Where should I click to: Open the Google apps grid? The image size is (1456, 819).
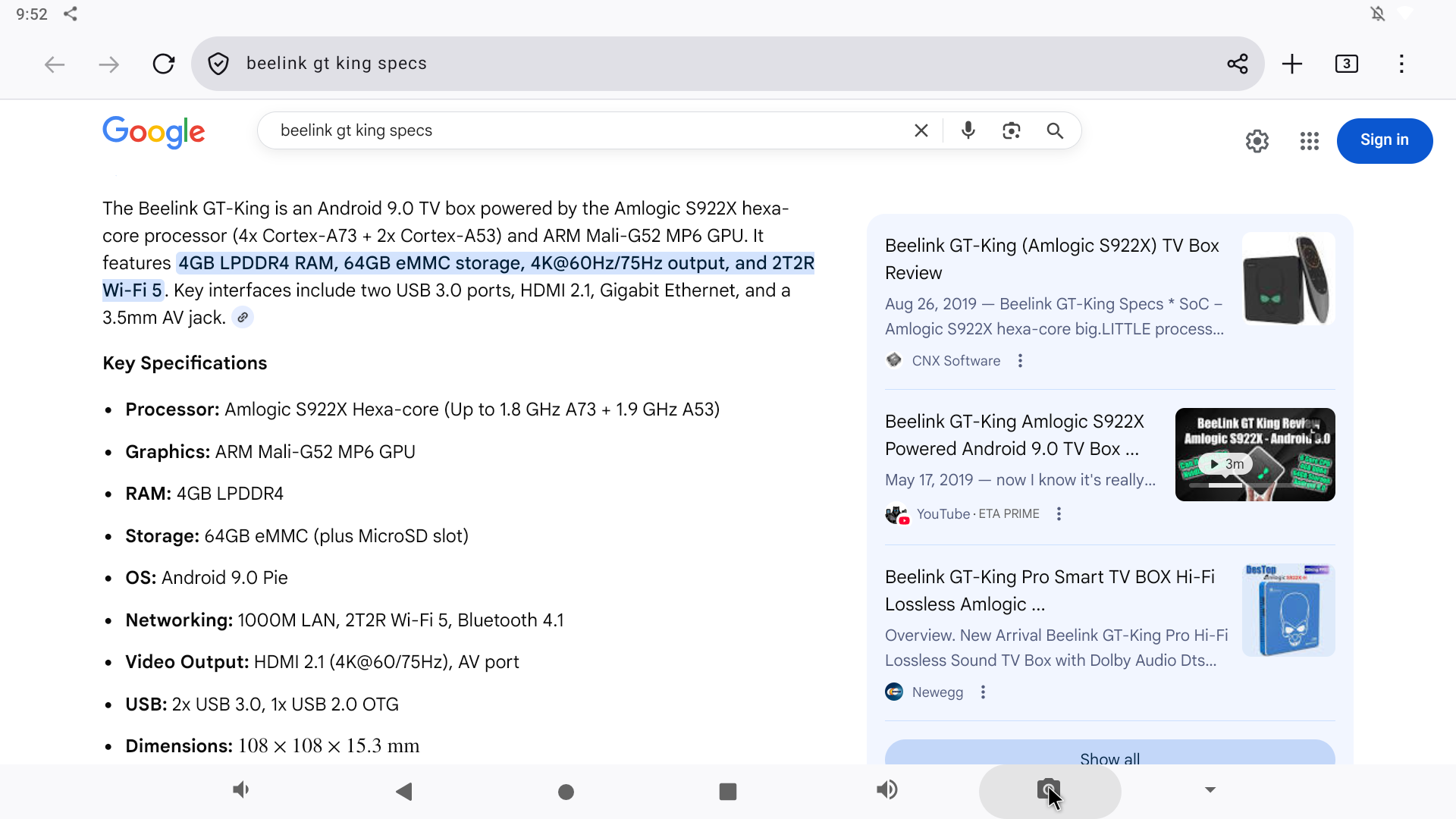pyautogui.click(x=1309, y=141)
